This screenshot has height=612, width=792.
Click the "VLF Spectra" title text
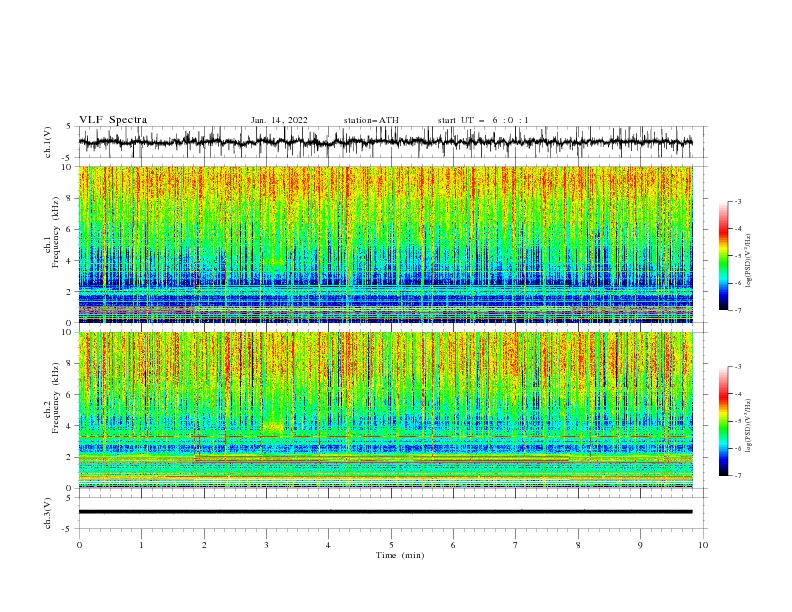pos(113,120)
